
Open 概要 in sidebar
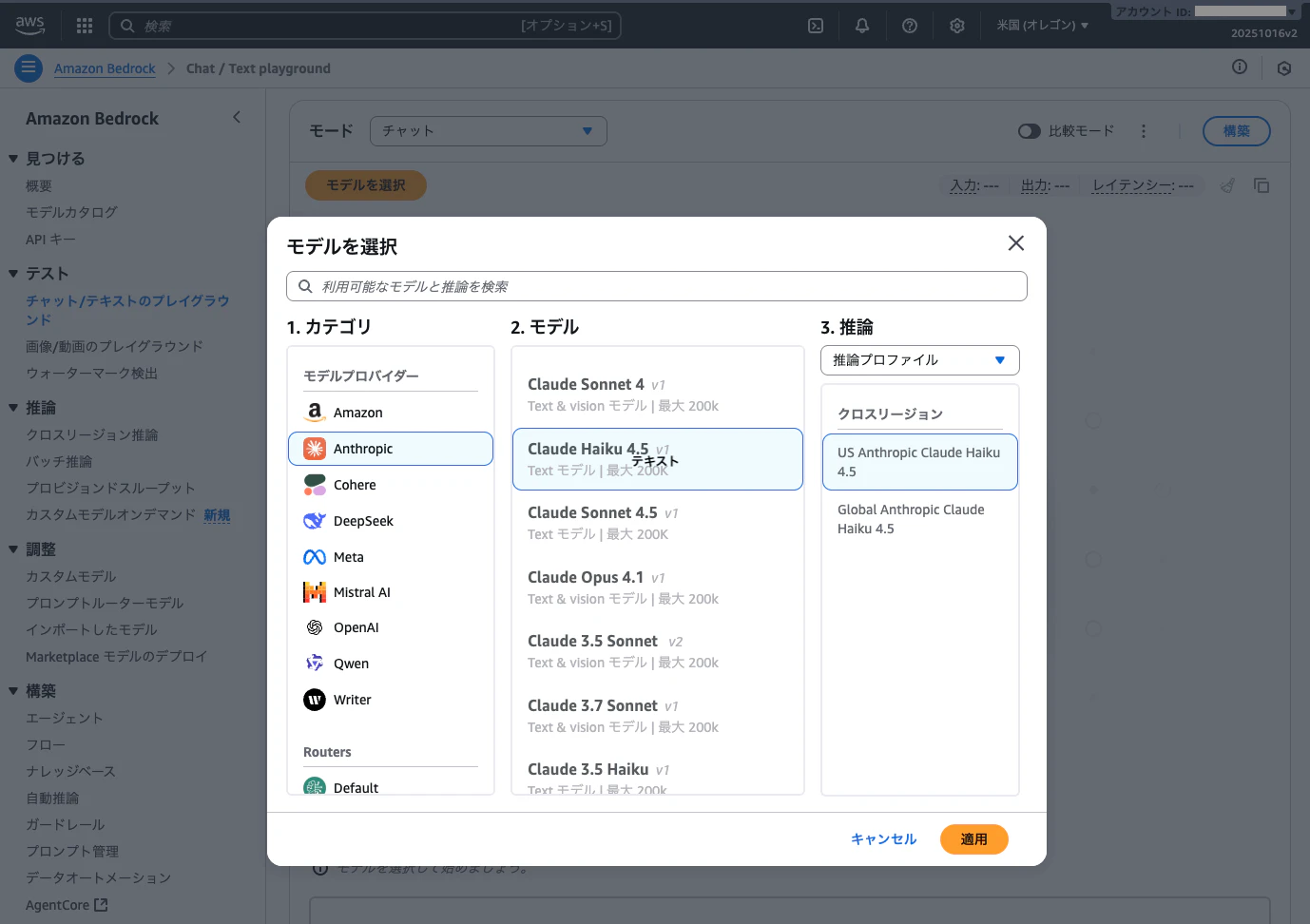pyautogui.click(x=39, y=185)
